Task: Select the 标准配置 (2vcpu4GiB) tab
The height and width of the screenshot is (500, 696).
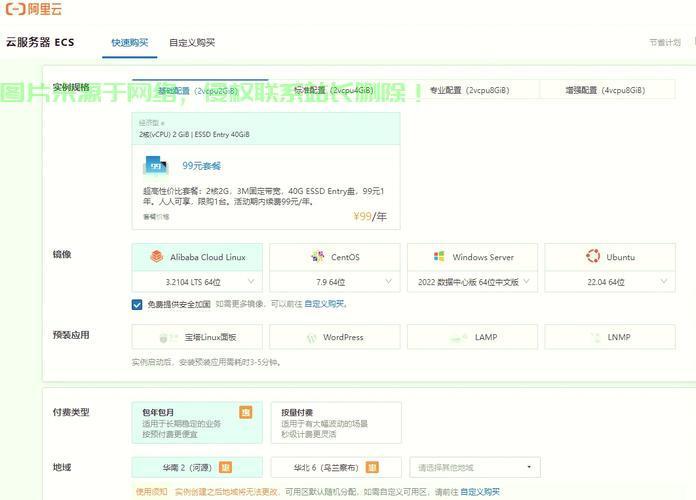Action: (x=334, y=91)
